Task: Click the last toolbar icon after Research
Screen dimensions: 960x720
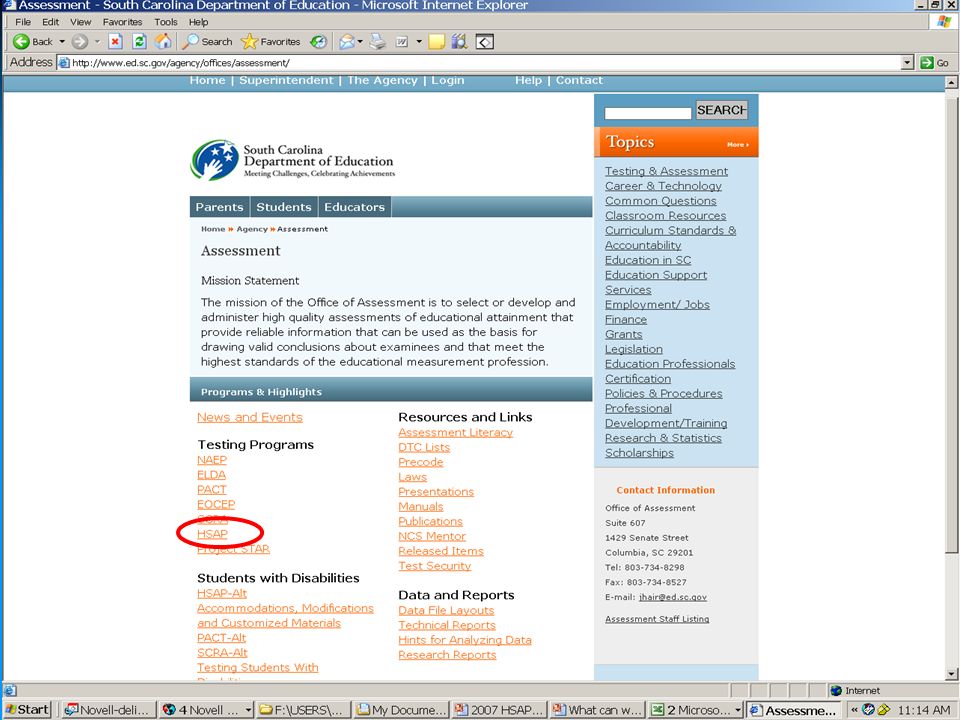Action: coord(485,42)
